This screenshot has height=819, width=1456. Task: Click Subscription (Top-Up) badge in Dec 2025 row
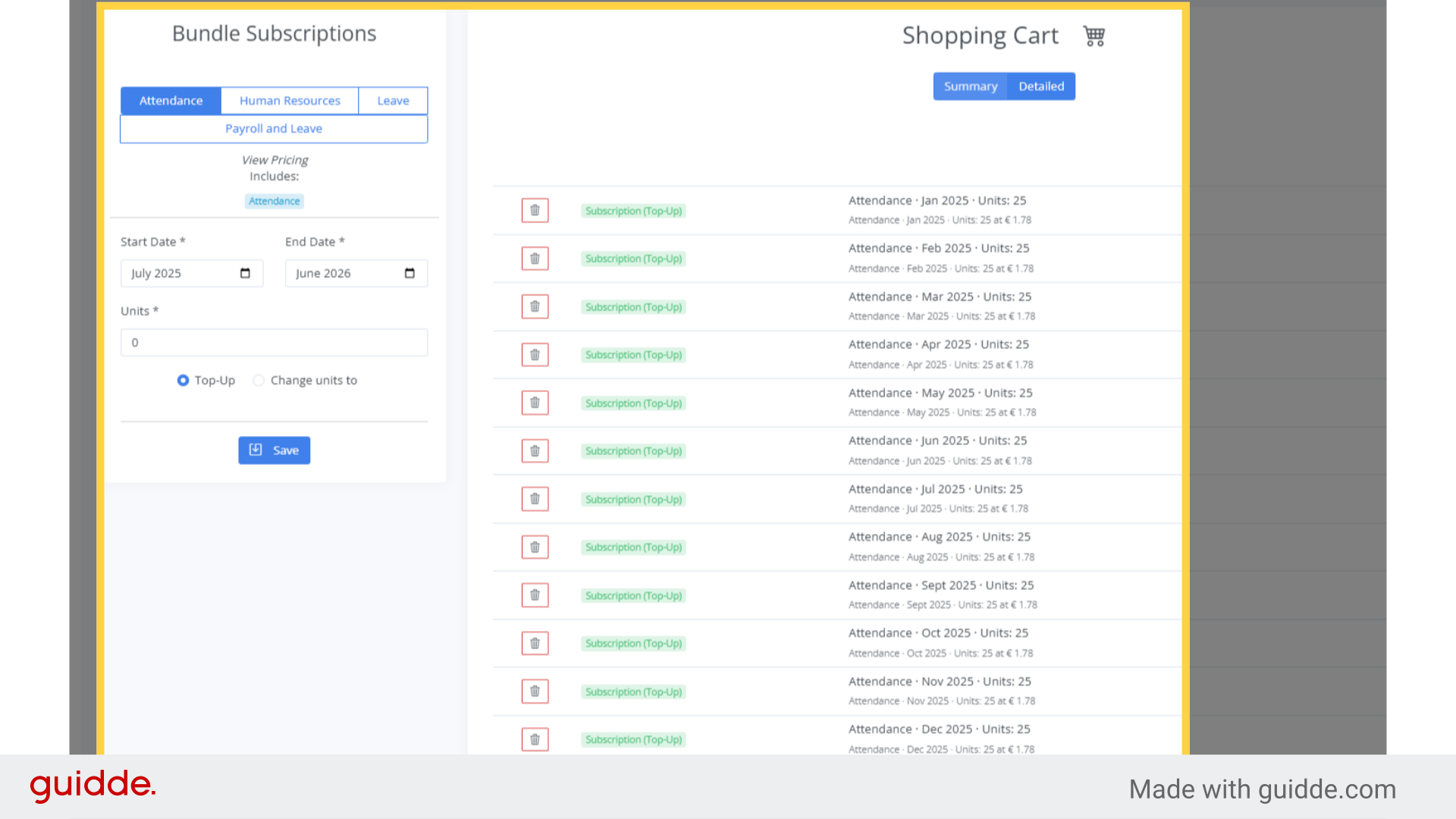[x=633, y=739]
